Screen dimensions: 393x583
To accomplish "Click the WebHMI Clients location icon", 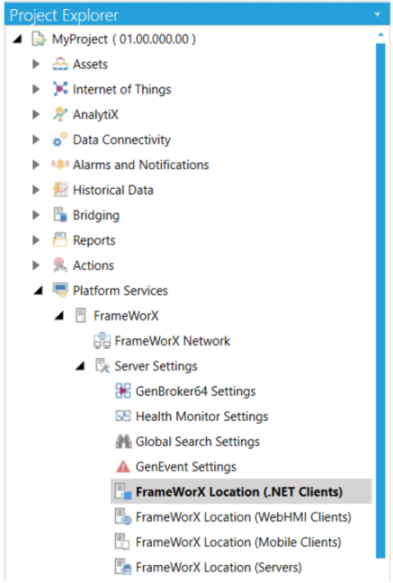I will (x=123, y=517).
